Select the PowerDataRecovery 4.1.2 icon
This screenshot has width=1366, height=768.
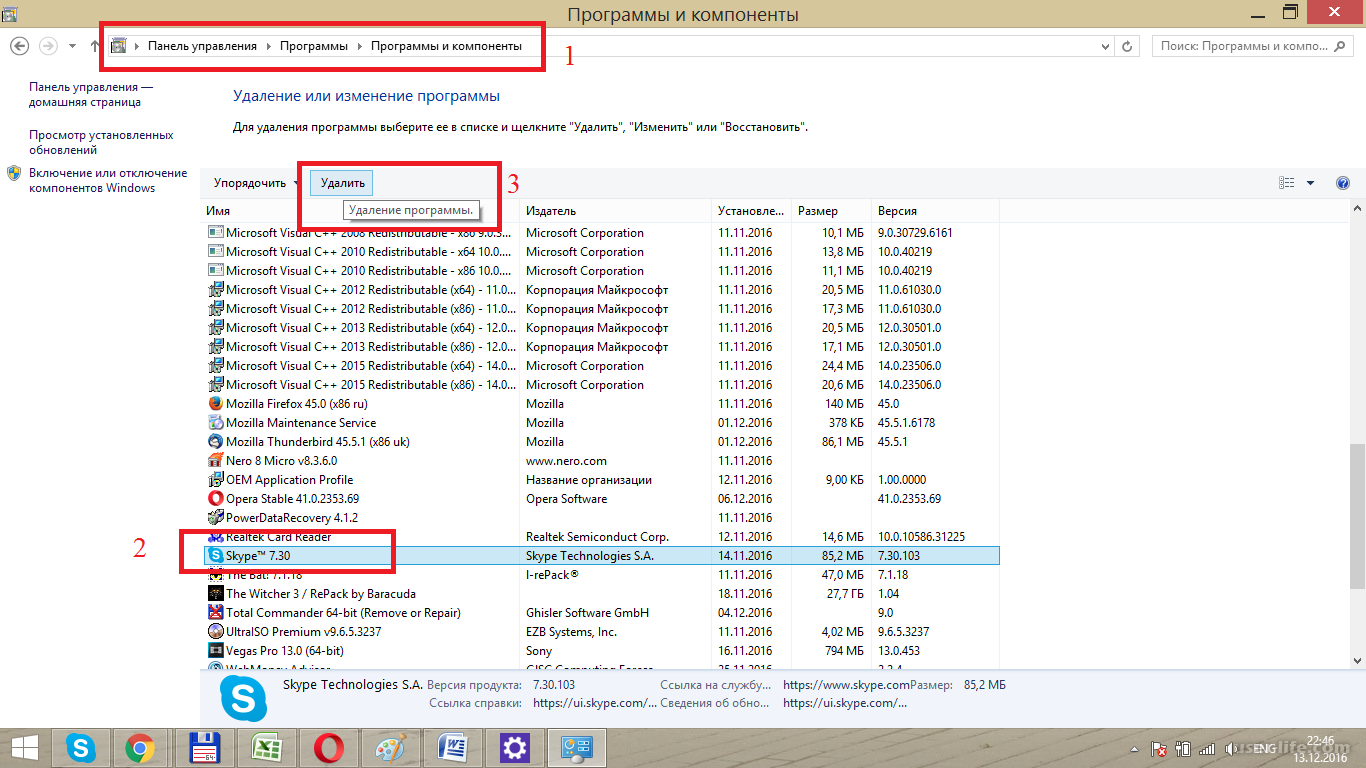215,518
